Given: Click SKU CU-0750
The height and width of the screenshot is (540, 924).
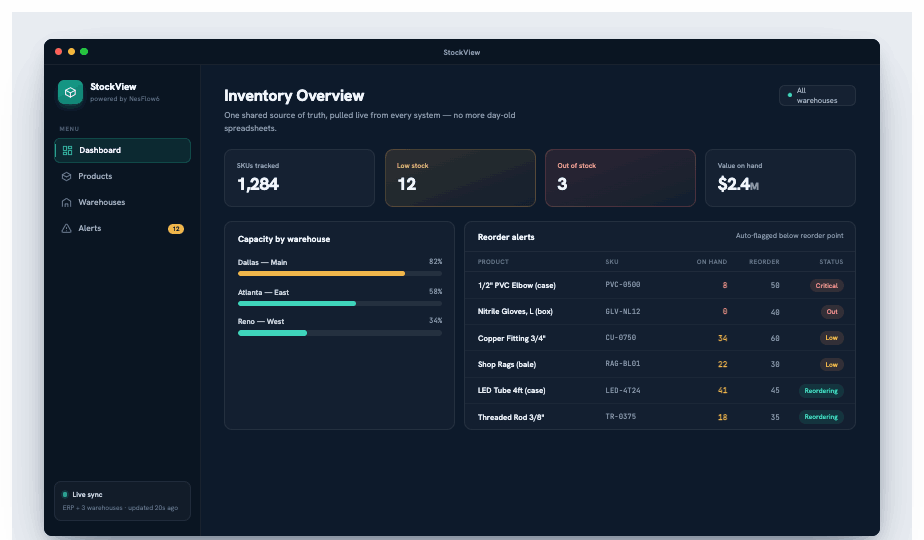Looking at the screenshot, I should (x=621, y=338).
